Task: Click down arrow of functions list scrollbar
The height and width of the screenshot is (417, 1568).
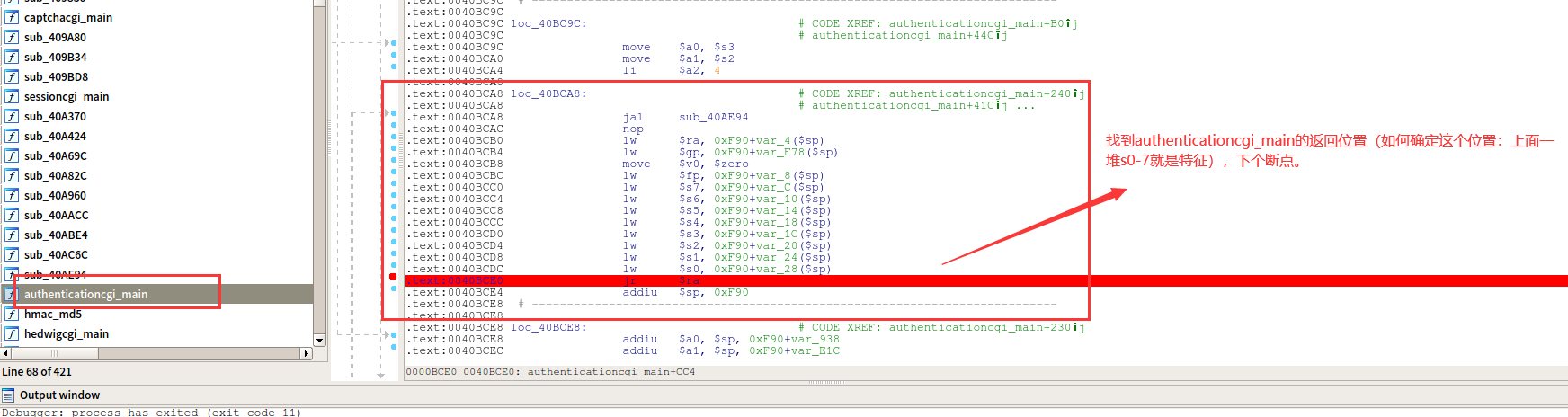Action: tap(319, 341)
